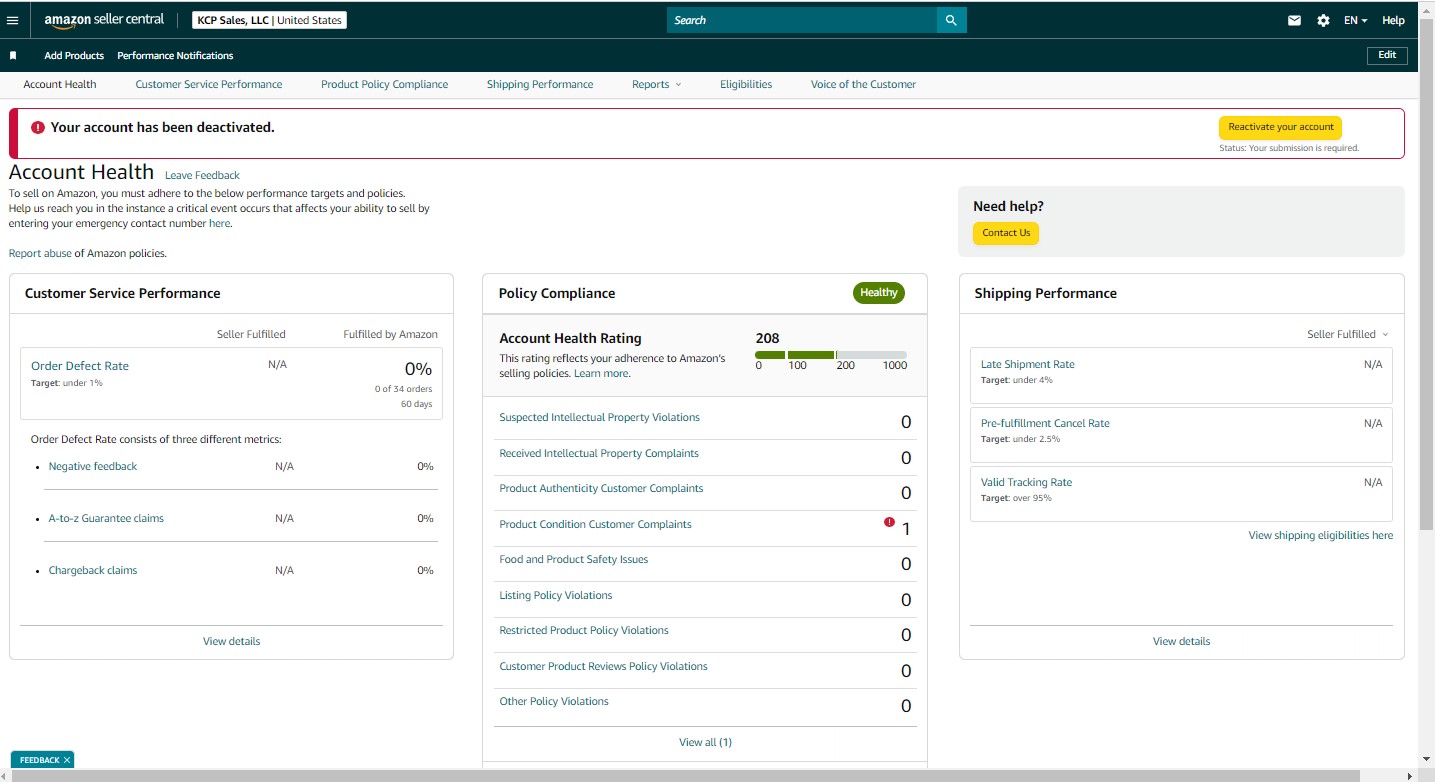Open the Seller Fulfilled shipping dropdown

click(x=1348, y=334)
